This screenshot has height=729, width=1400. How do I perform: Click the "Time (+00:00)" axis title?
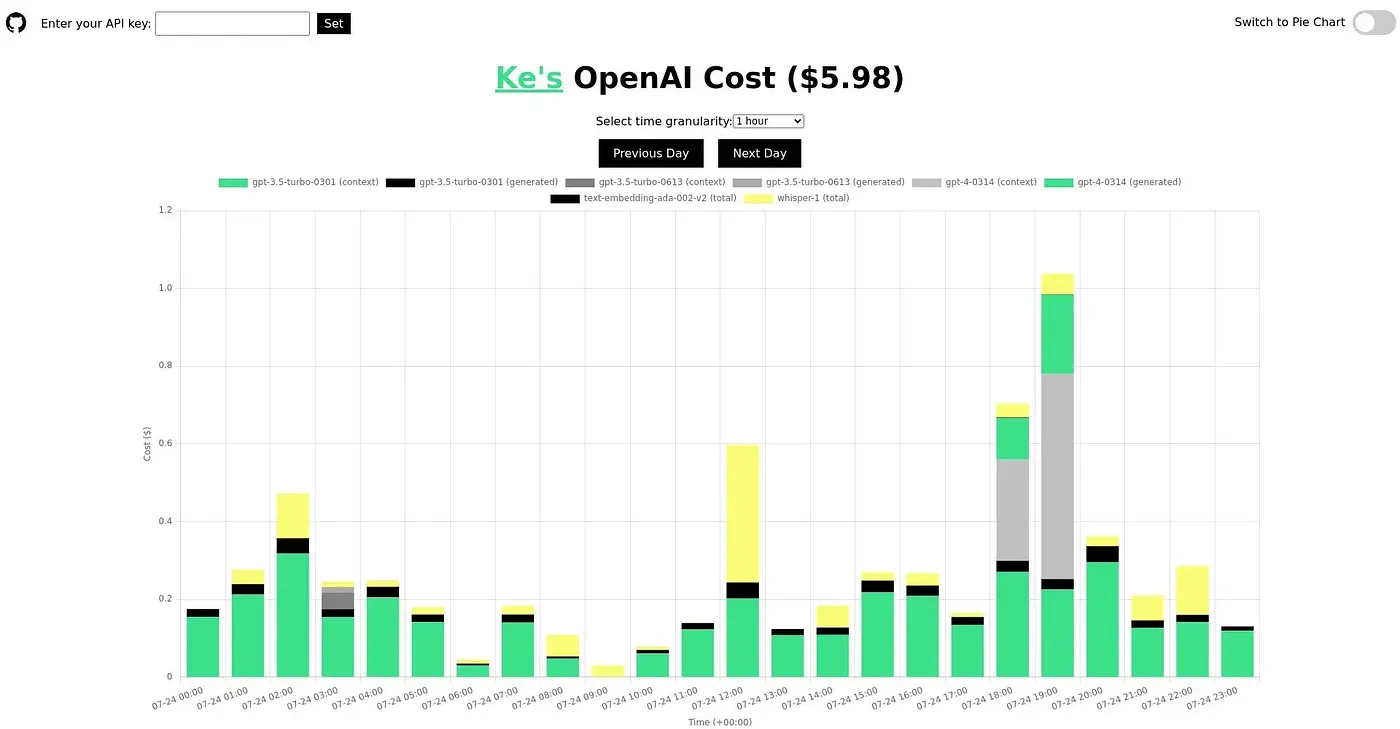pos(720,722)
